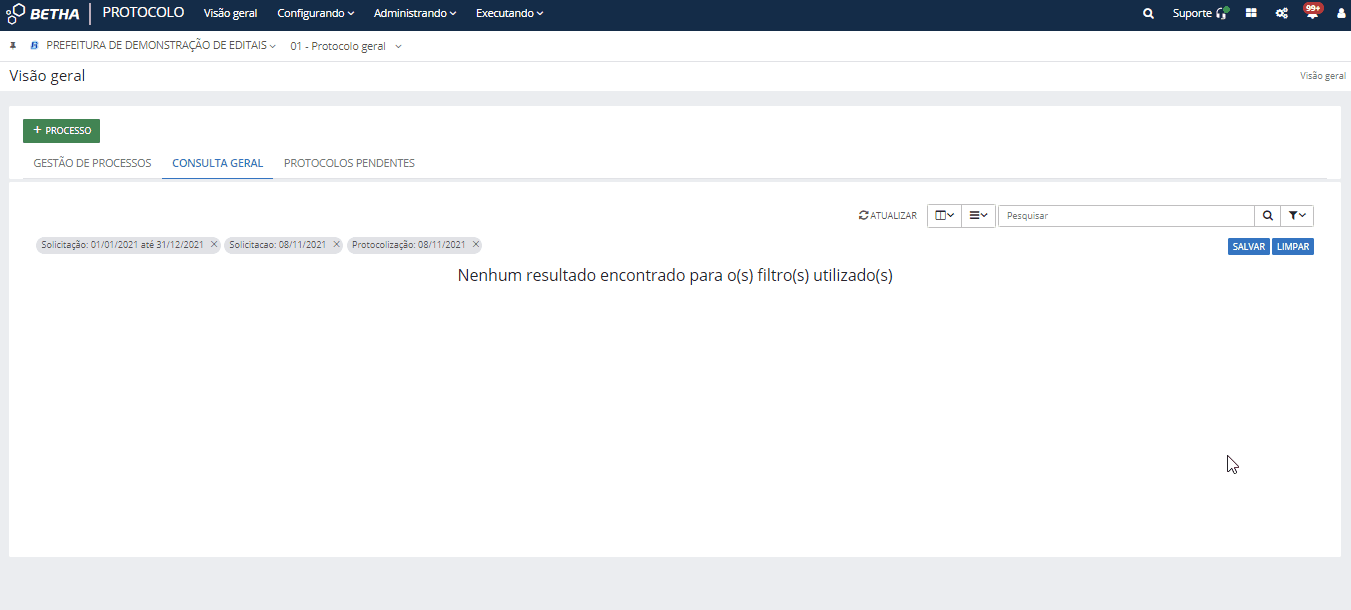Switch to the Protocolos Pendentes tab
1351x610 pixels.
click(349, 163)
